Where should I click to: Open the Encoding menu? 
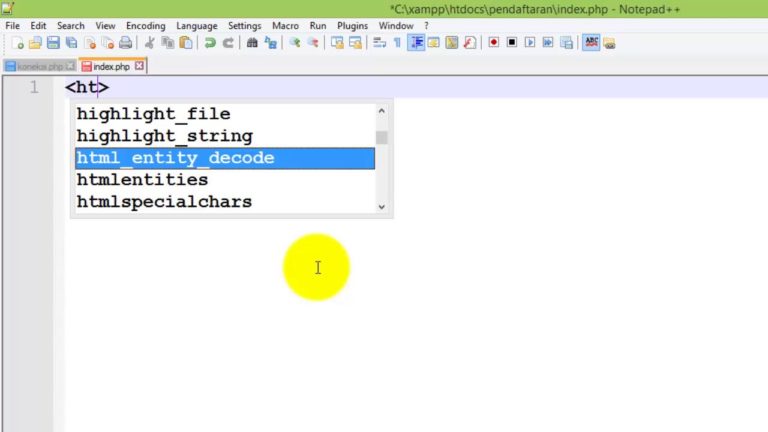click(145, 25)
